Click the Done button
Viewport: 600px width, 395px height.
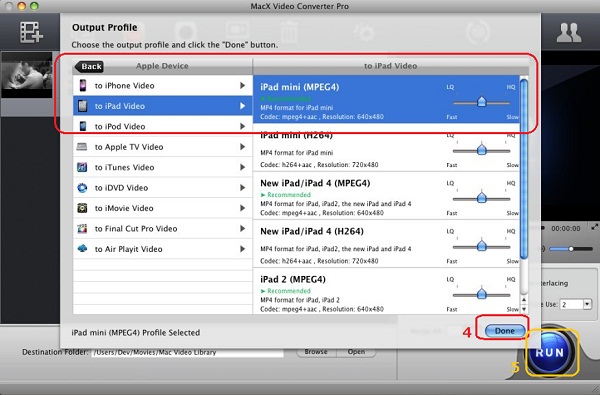(505, 331)
